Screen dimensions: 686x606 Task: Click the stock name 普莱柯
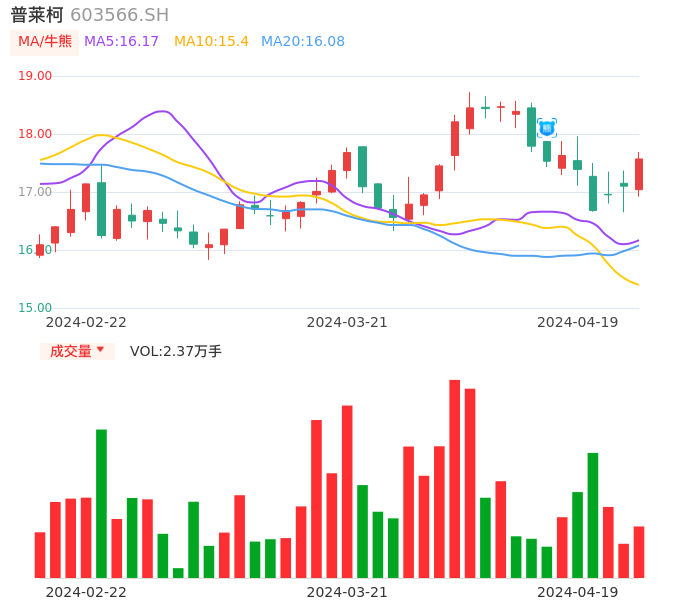(37, 15)
